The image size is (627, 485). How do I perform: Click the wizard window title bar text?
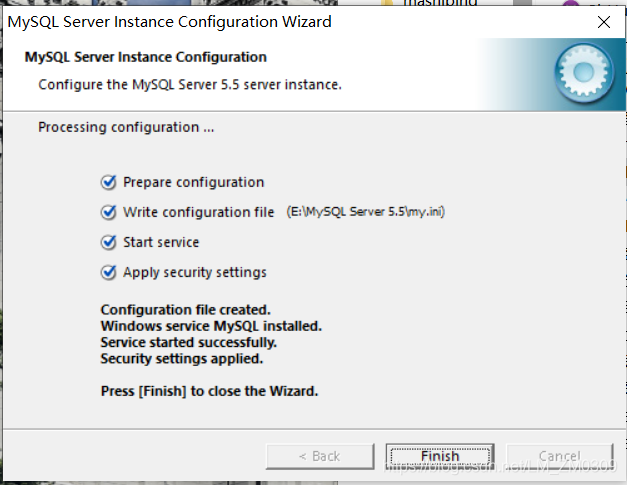[170, 22]
